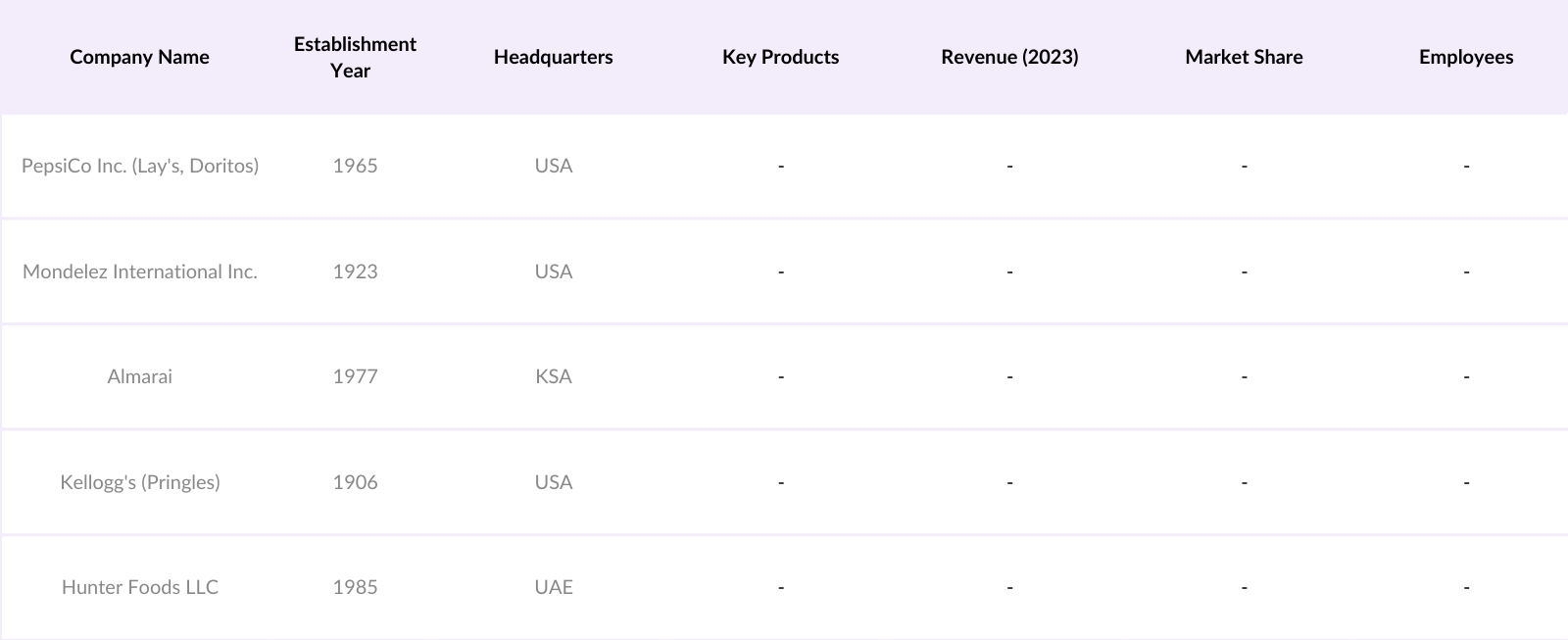This screenshot has height=640, width=1568.
Task: Click Revenue dash in Hunter Foods row
Action: click(x=1009, y=588)
